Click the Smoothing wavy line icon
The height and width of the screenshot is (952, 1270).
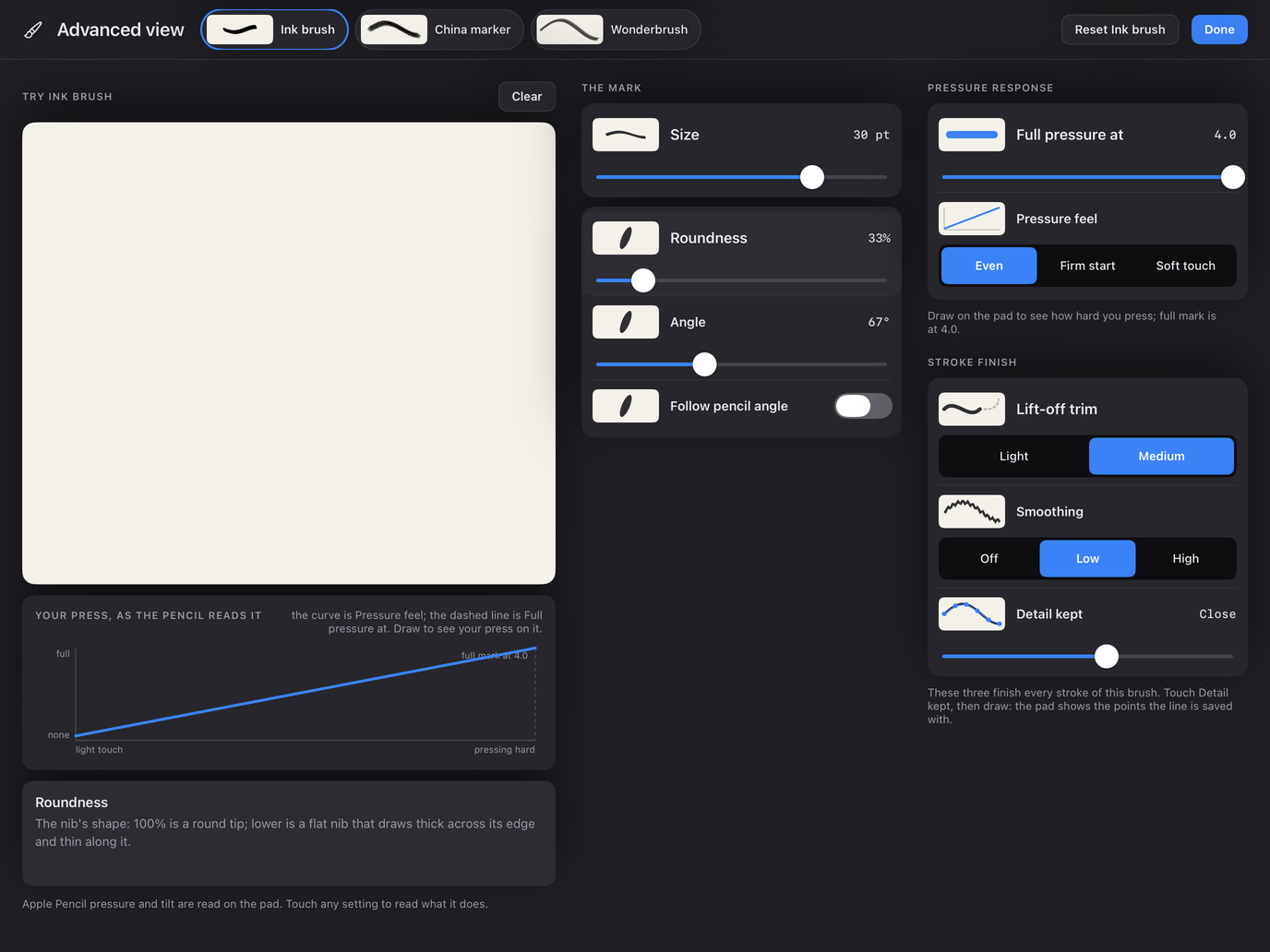[972, 511]
